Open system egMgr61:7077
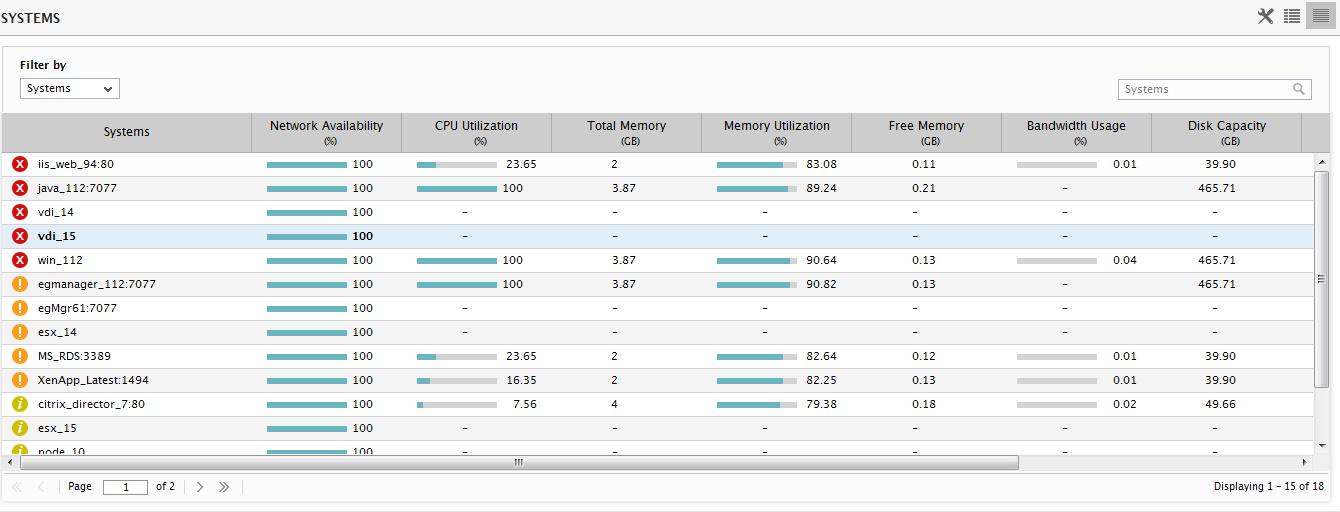1340x512 pixels. click(x=78, y=308)
